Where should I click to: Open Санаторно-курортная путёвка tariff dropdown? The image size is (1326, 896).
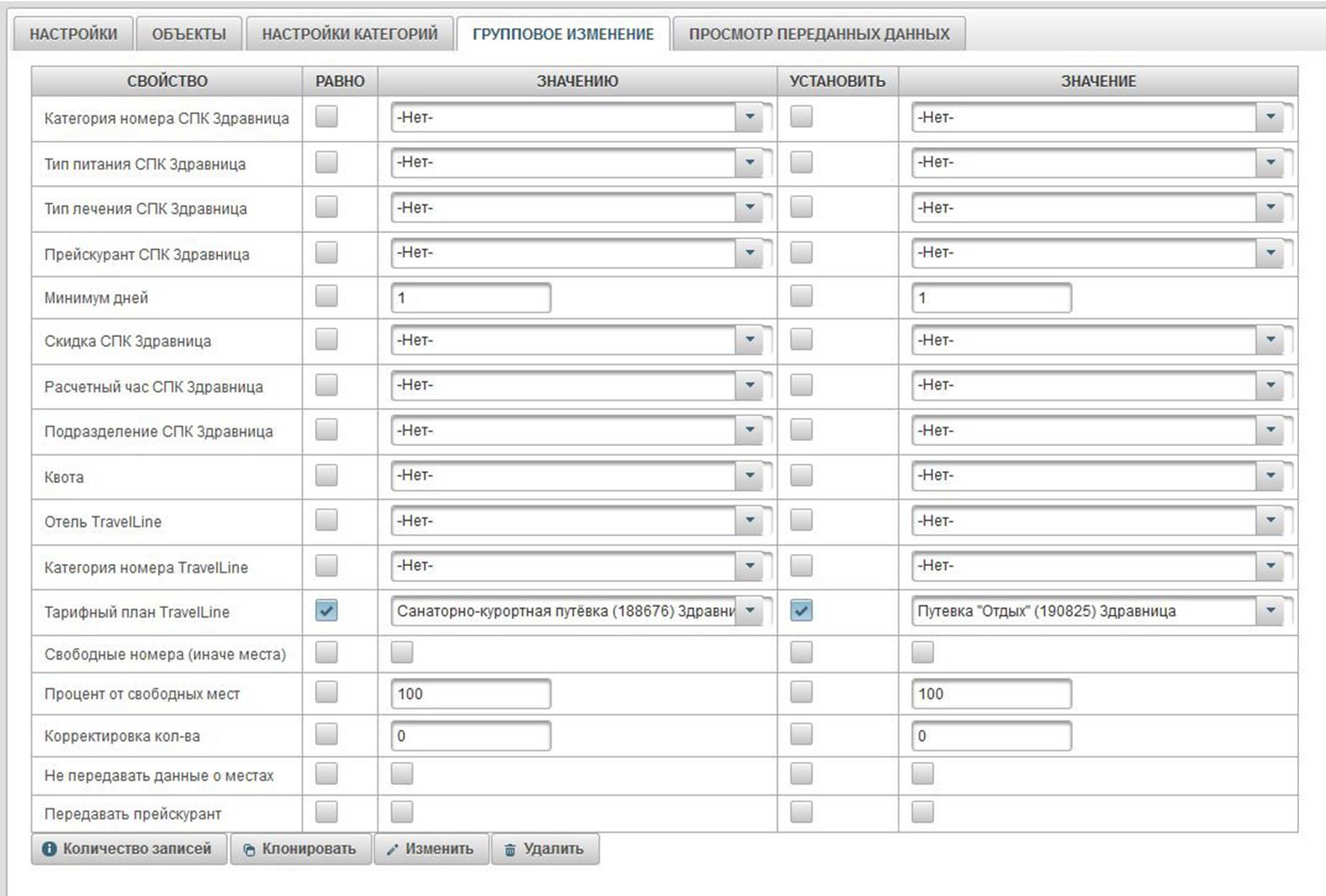tap(749, 611)
